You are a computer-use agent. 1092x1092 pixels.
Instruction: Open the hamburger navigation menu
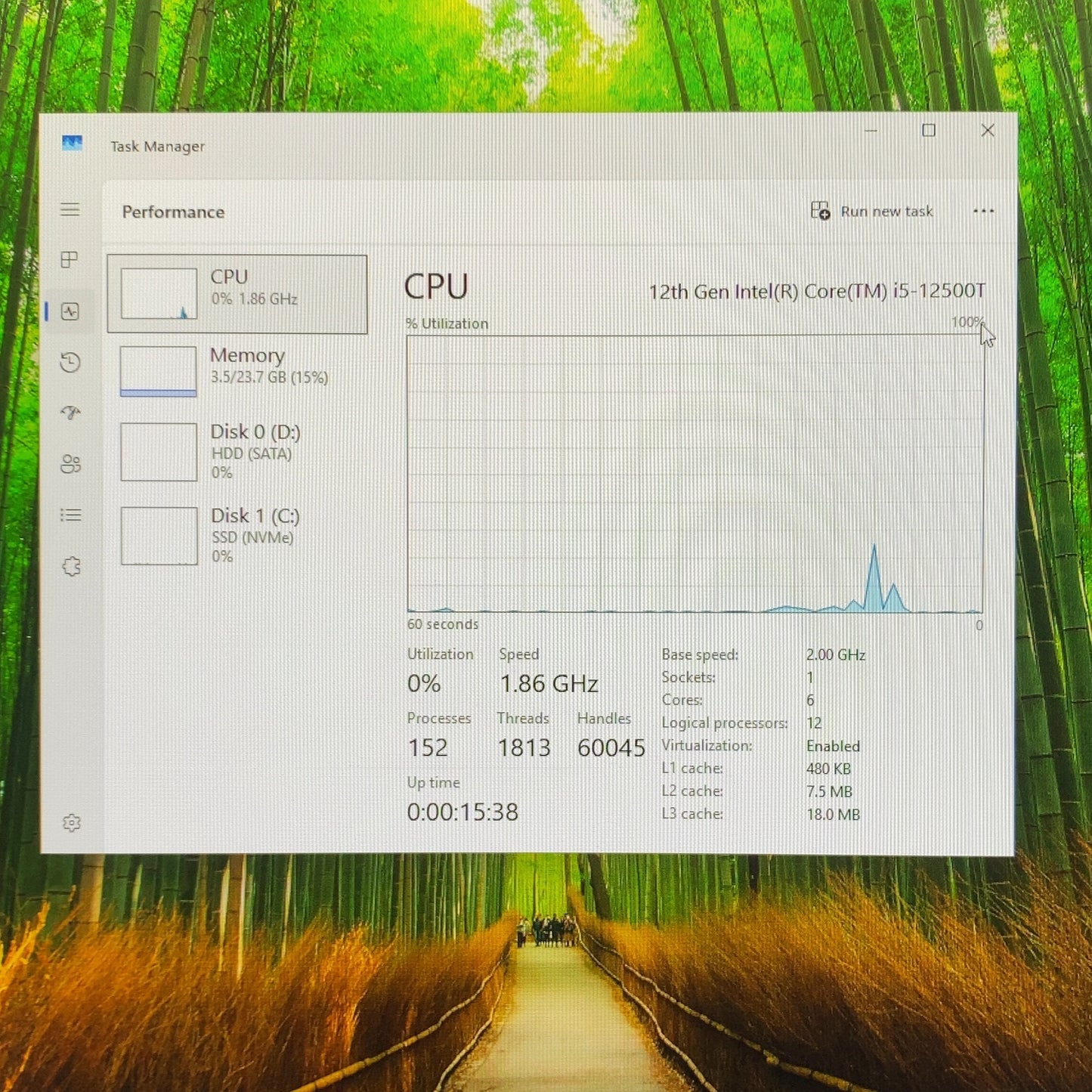point(70,209)
